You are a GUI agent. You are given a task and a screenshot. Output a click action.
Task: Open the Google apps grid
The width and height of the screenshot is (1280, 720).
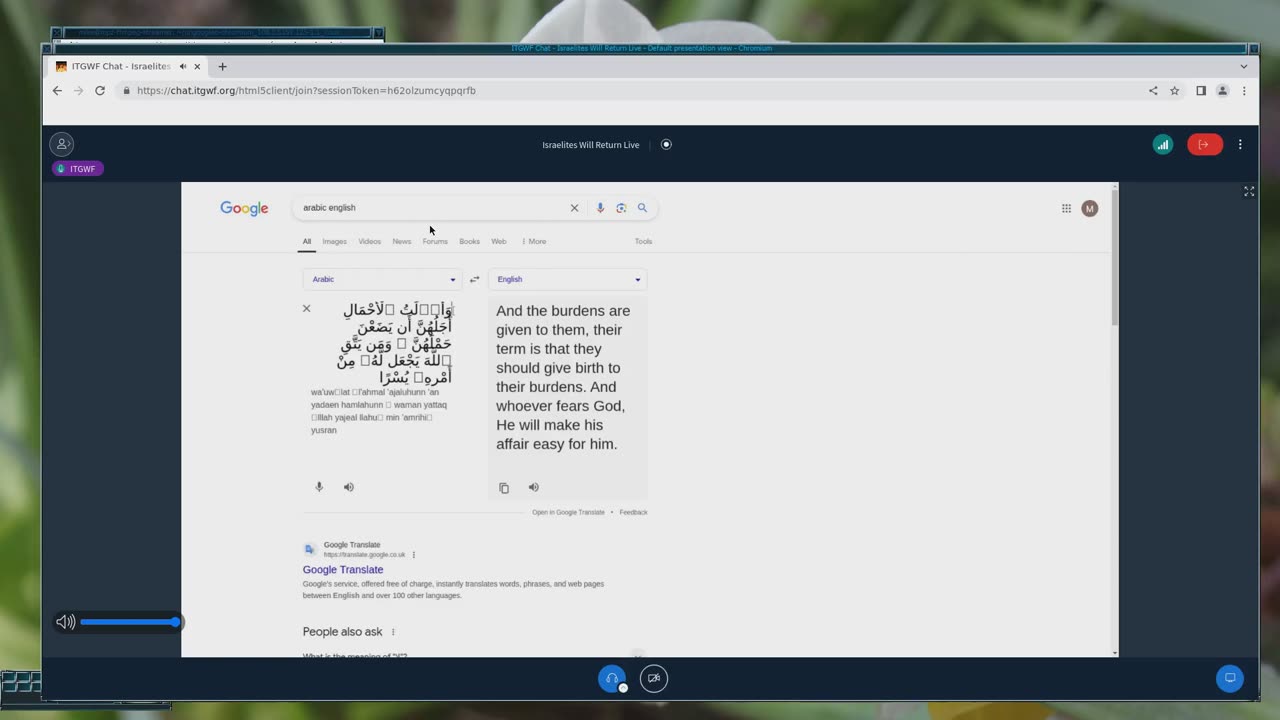point(1066,208)
